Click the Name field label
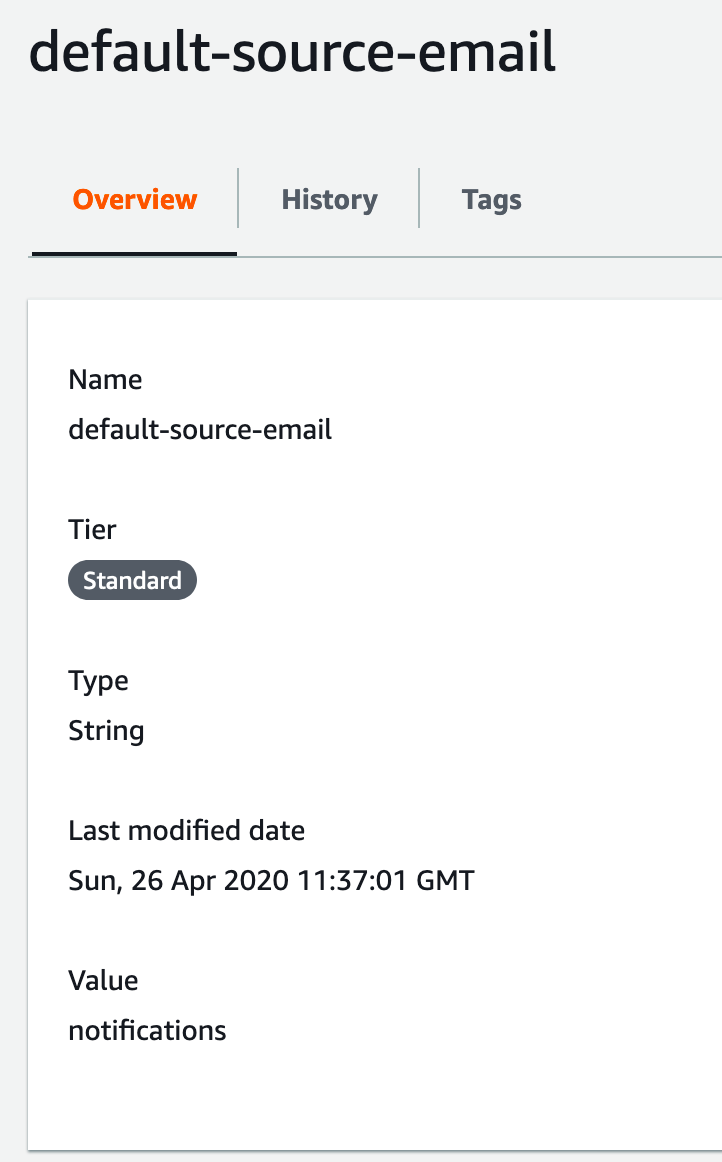 click(105, 379)
